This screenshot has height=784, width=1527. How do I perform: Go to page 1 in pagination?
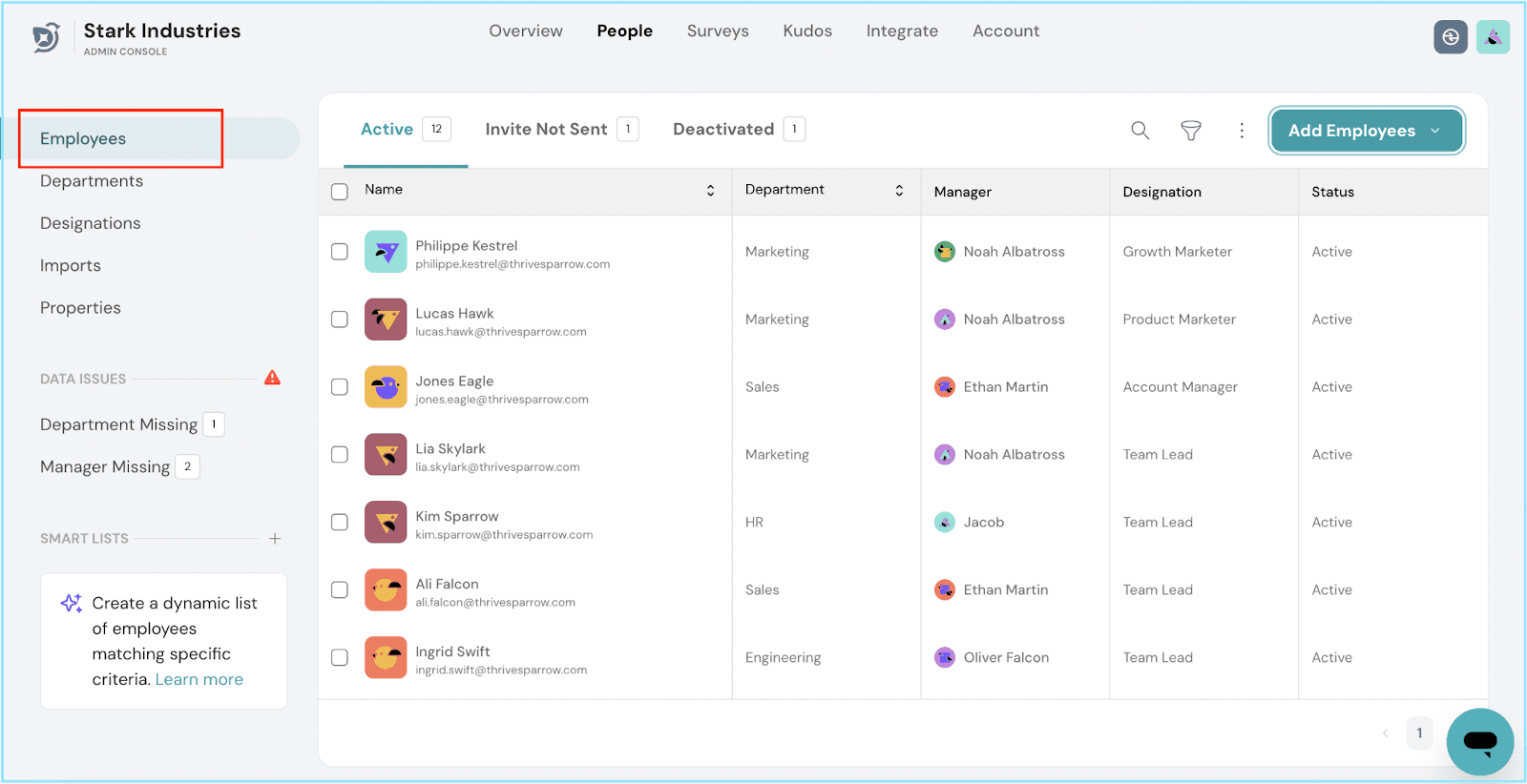coord(1419,733)
